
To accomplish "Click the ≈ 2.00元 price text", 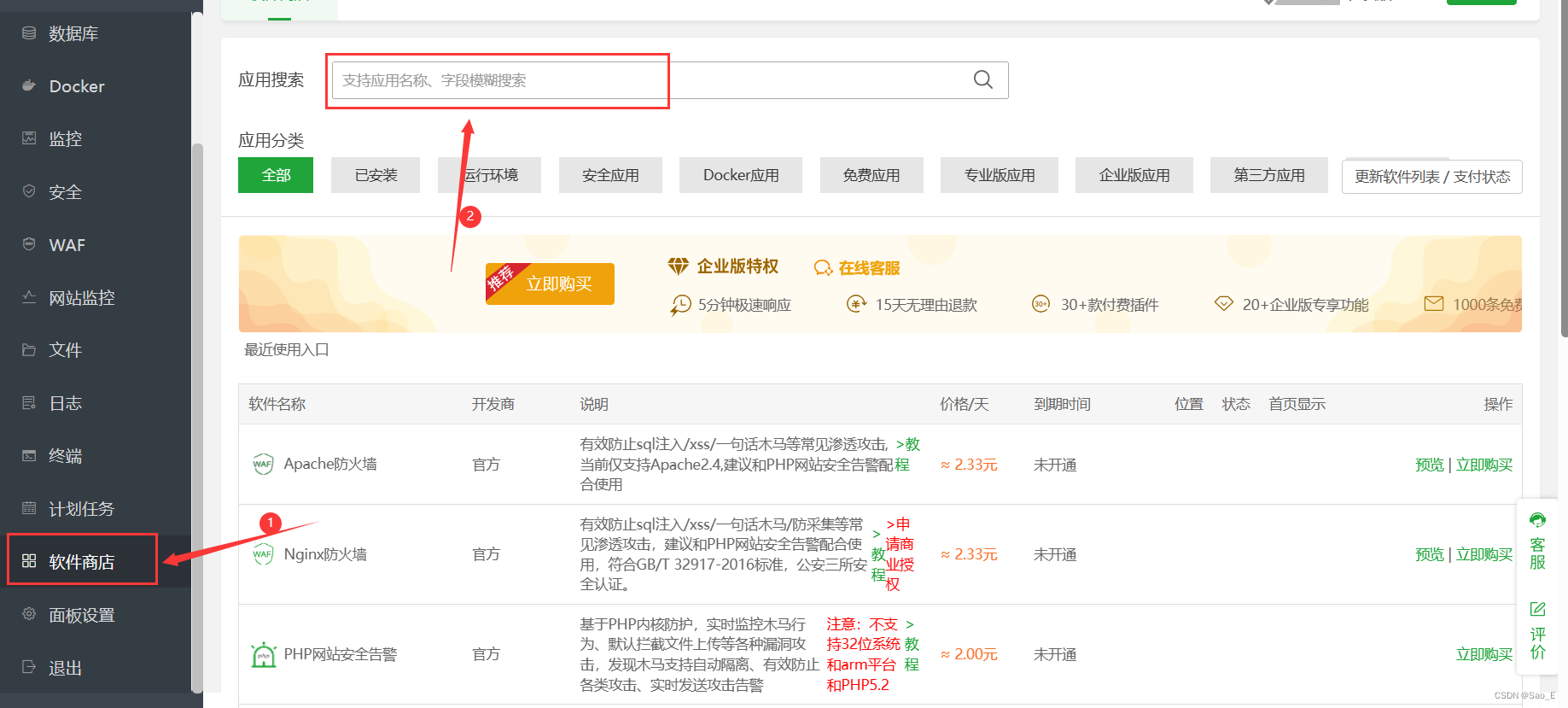I will [x=969, y=654].
